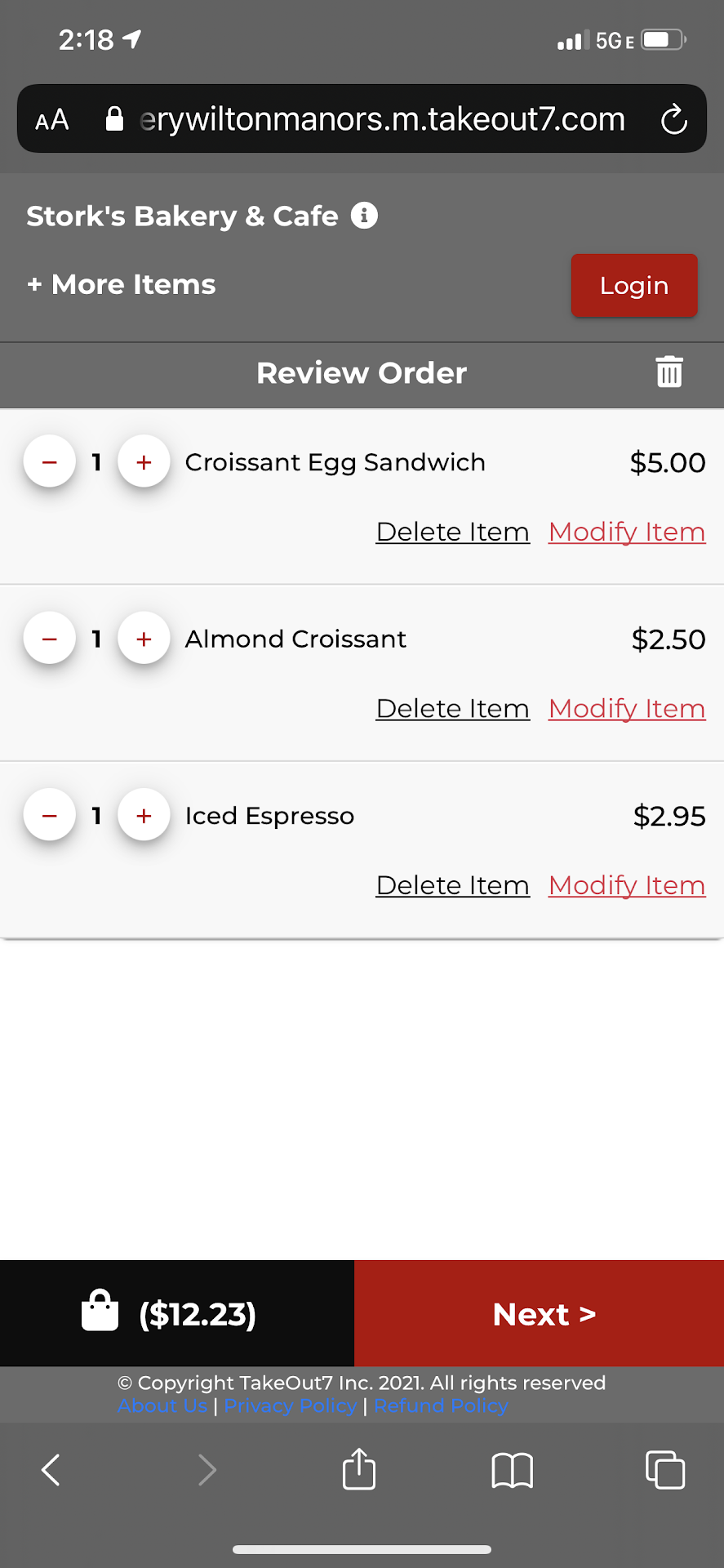Increase Almond Croissant quantity
This screenshot has height=1568, width=724.
(144, 639)
